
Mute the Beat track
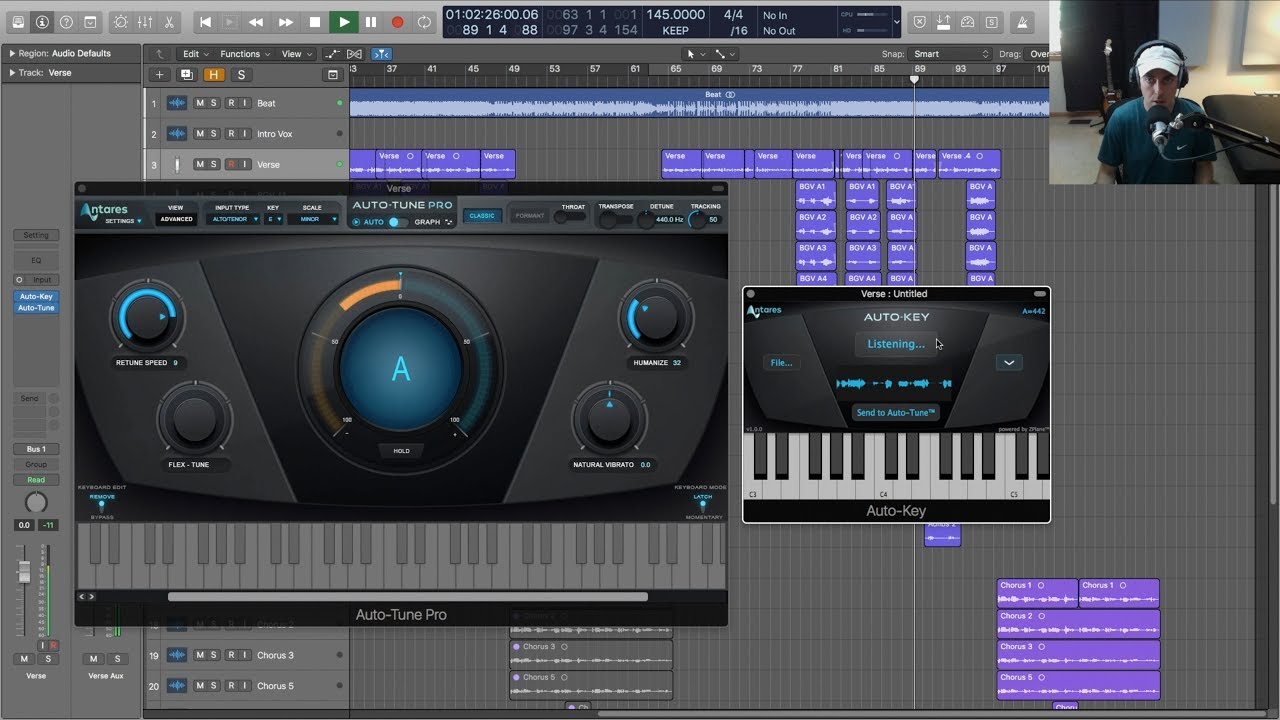(x=199, y=103)
